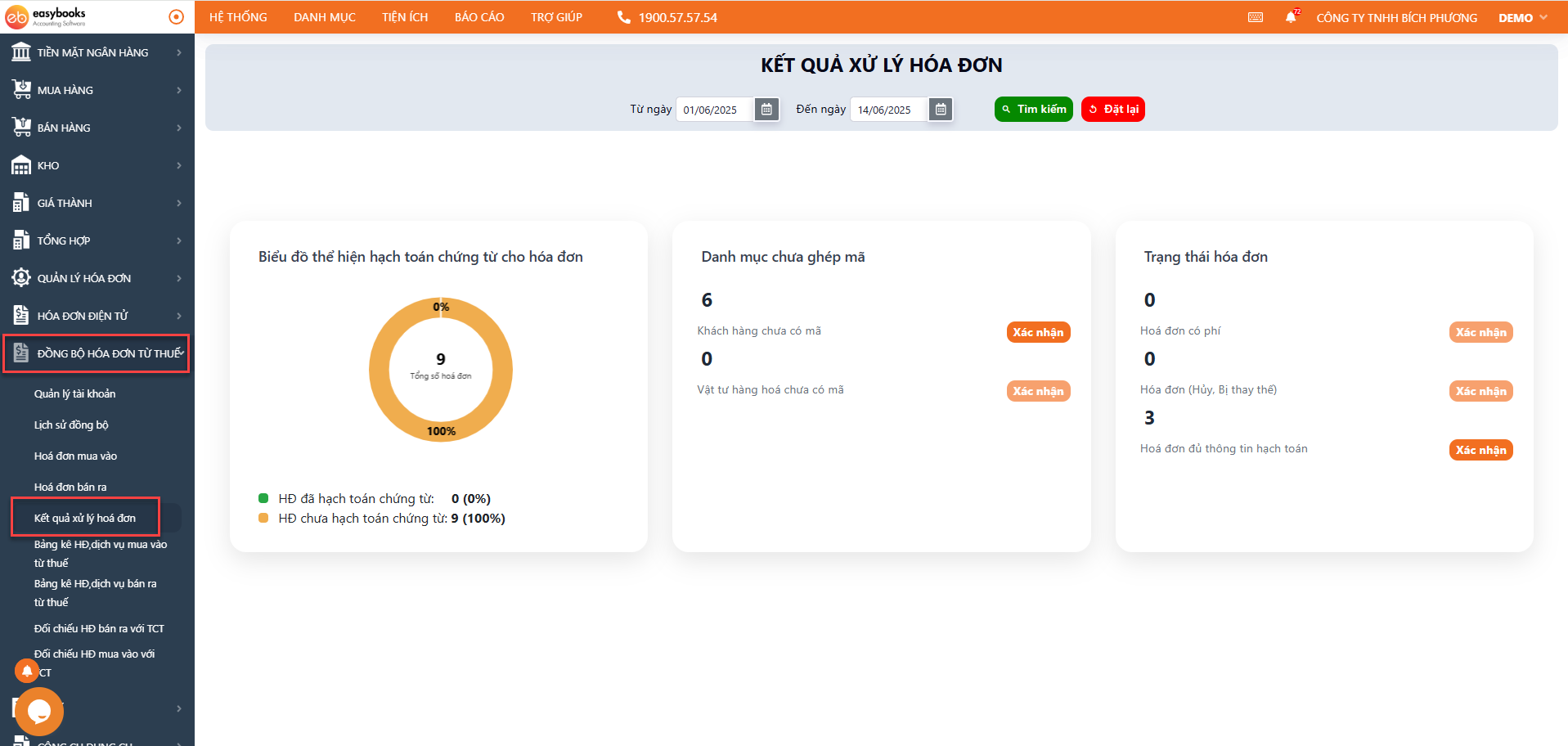Click the Kho warehouse icon

[21, 165]
